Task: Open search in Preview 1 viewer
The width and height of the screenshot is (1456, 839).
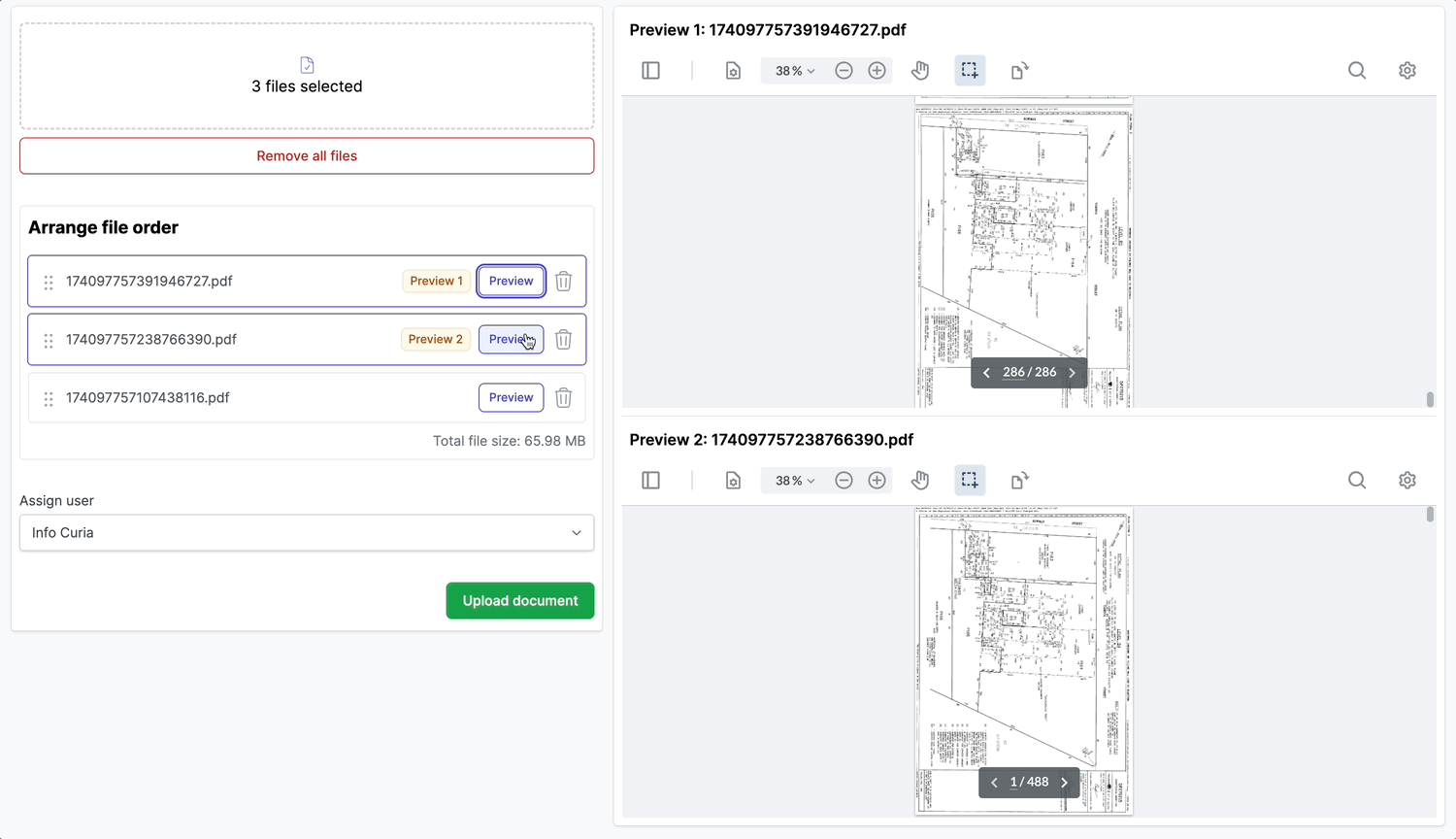Action: pyautogui.click(x=1357, y=71)
